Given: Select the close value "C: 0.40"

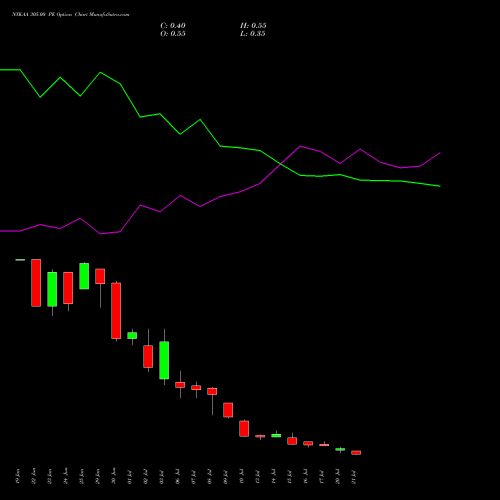Looking at the screenshot, I should click(173, 26).
